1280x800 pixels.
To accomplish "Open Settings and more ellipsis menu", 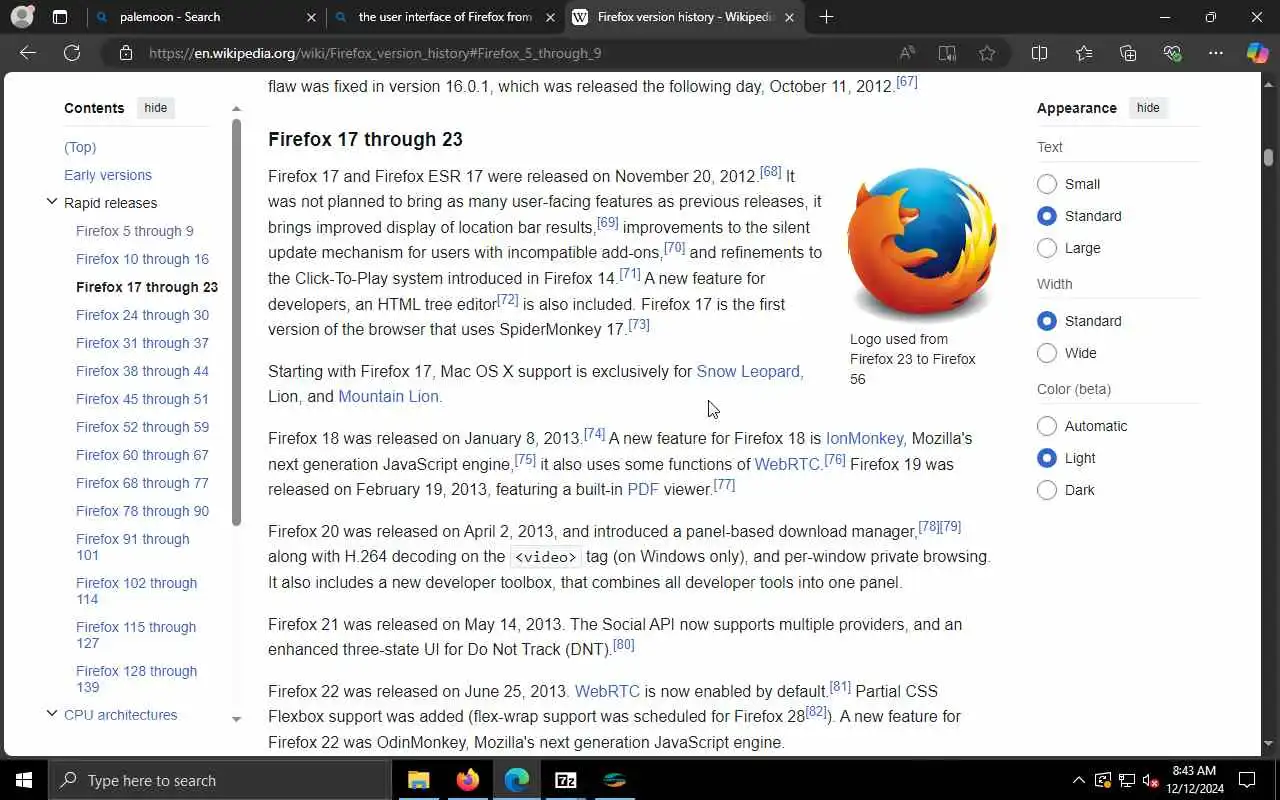I will (x=1216, y=53).
